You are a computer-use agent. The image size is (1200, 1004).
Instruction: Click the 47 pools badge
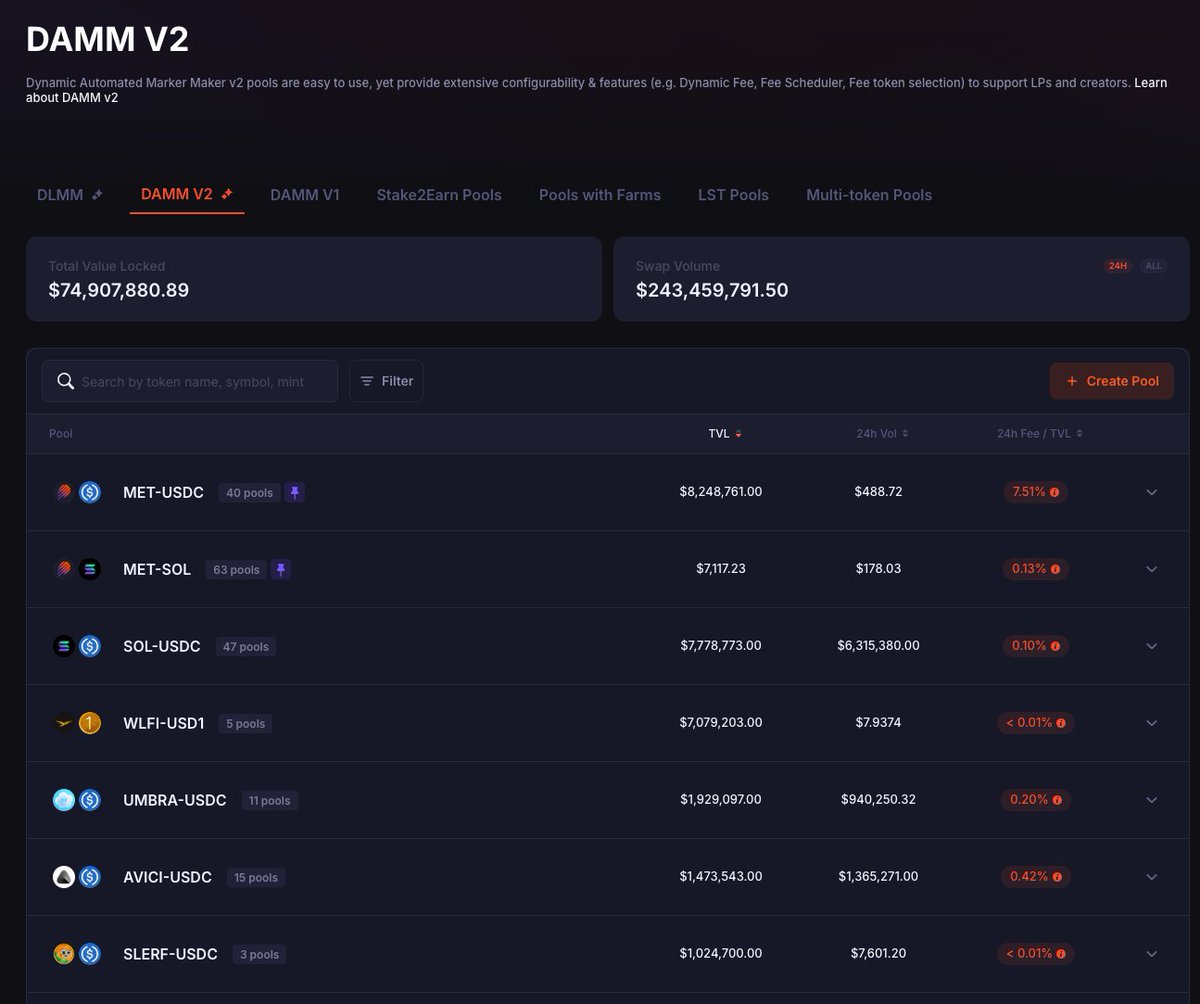tap(246, 647)
